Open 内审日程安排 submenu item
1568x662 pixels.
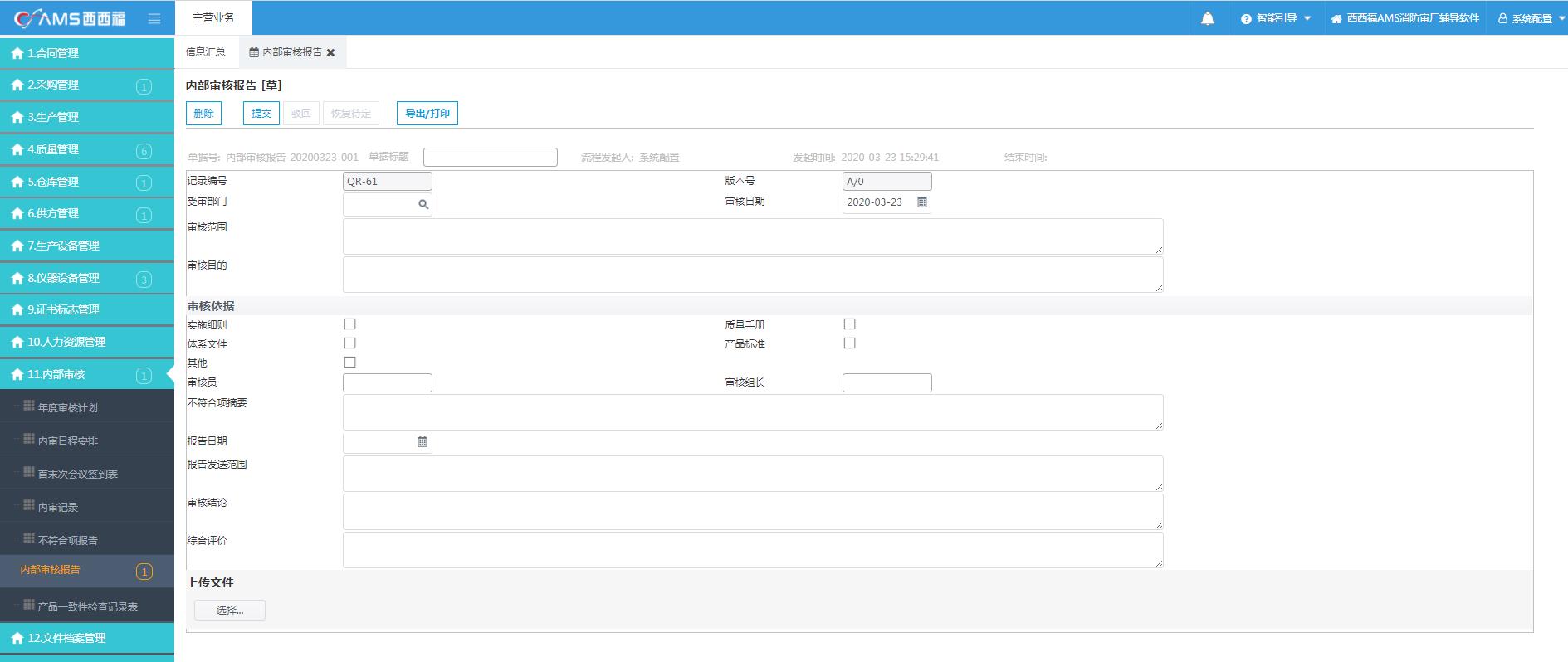point(87,440)
